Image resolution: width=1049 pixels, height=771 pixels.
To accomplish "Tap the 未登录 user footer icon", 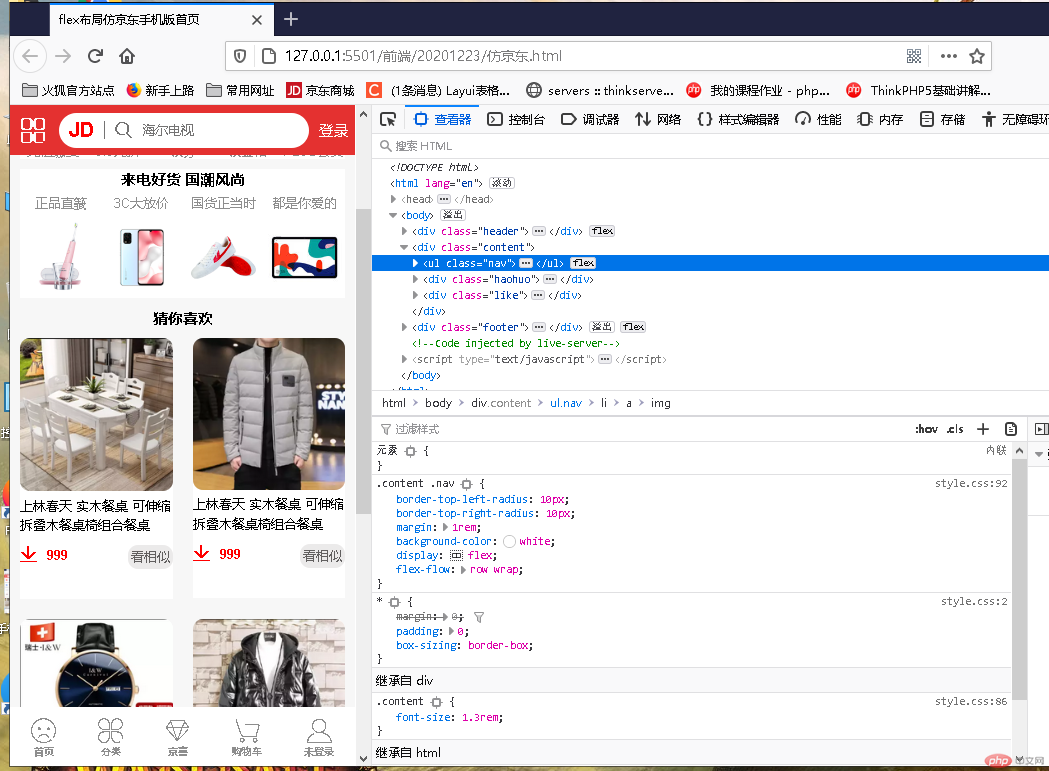I will tap(318, 738).
